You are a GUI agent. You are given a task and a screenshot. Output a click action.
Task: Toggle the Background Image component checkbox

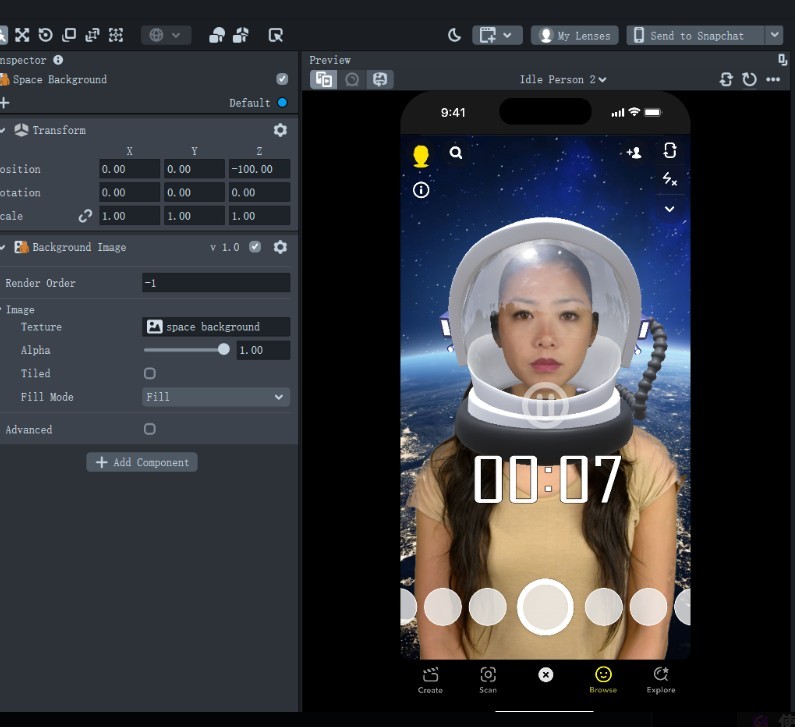tap(255, 247)
